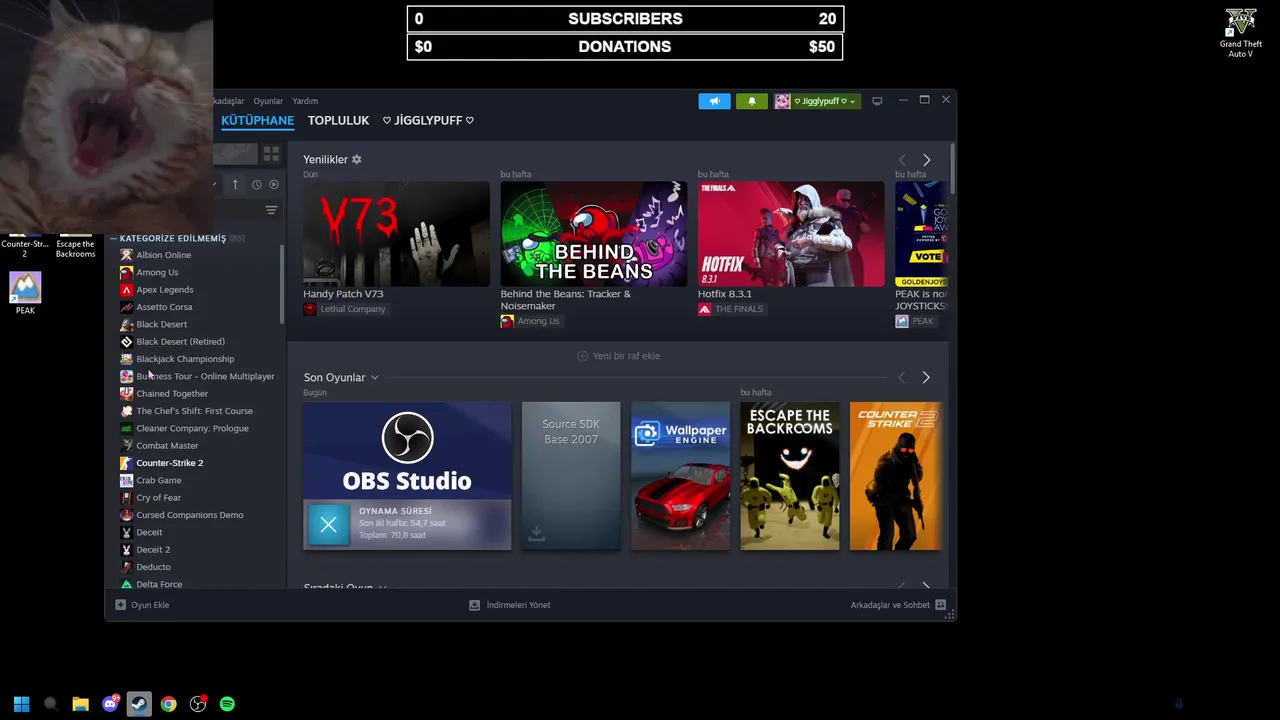Open the Yardım menu

coord(305,101)
